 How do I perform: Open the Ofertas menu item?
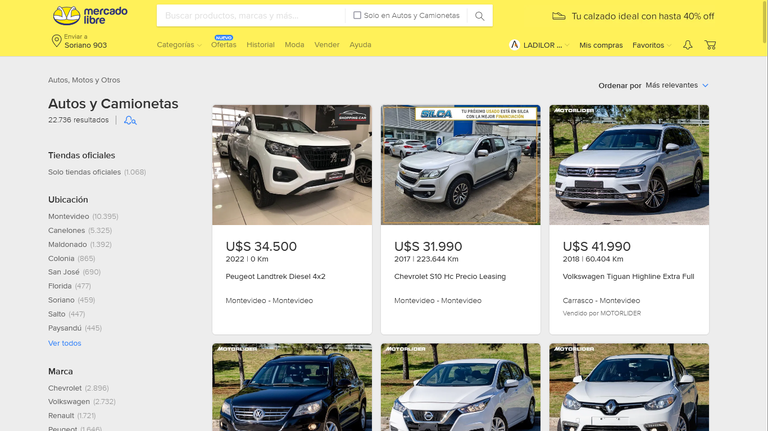[x=223, y=45]
